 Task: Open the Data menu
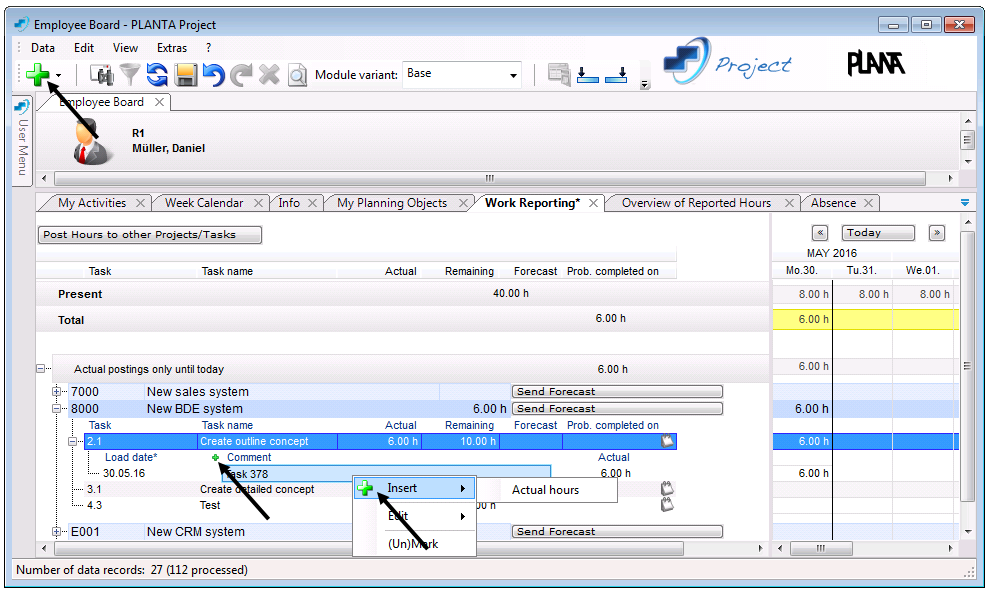[43, 47]
